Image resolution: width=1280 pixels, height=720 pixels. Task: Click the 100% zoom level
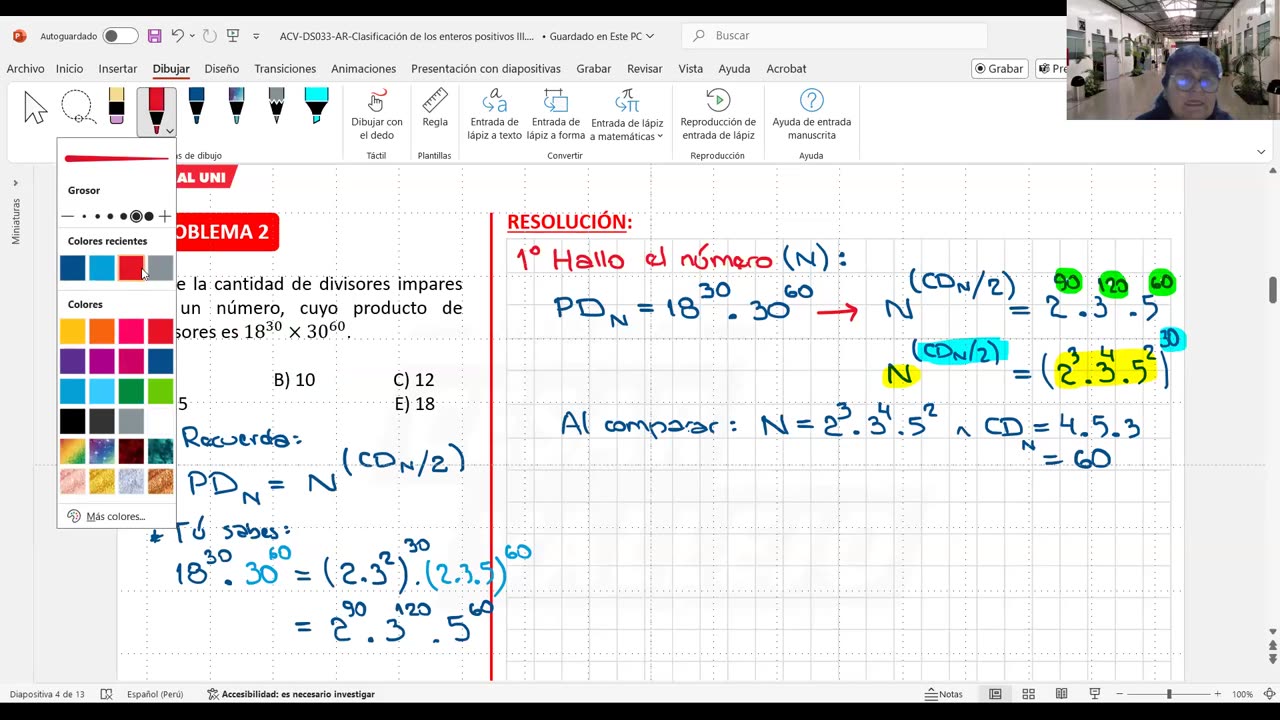click(1243, 694)
